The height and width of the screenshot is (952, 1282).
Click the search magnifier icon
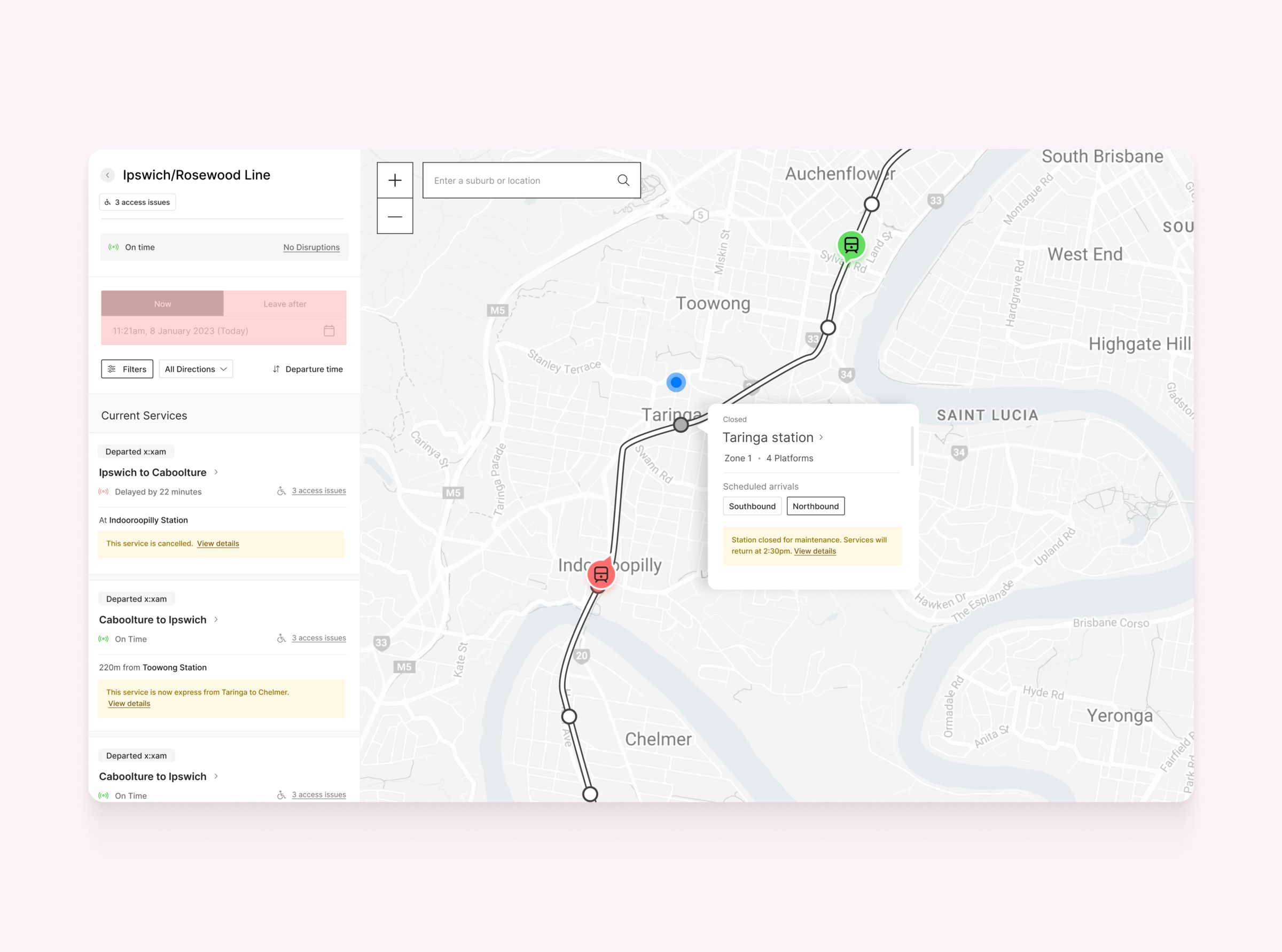pyautogui.click(x=623, y=181)
